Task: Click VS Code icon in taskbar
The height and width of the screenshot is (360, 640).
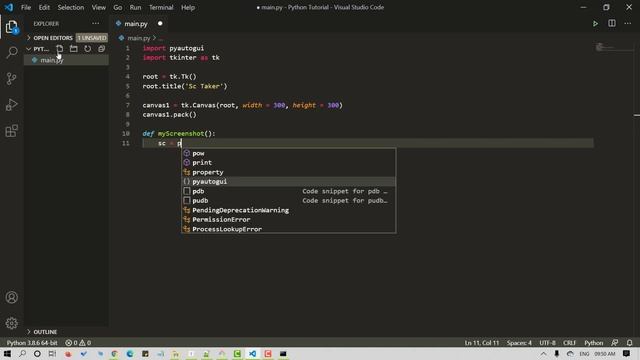Action: [252, 353]
